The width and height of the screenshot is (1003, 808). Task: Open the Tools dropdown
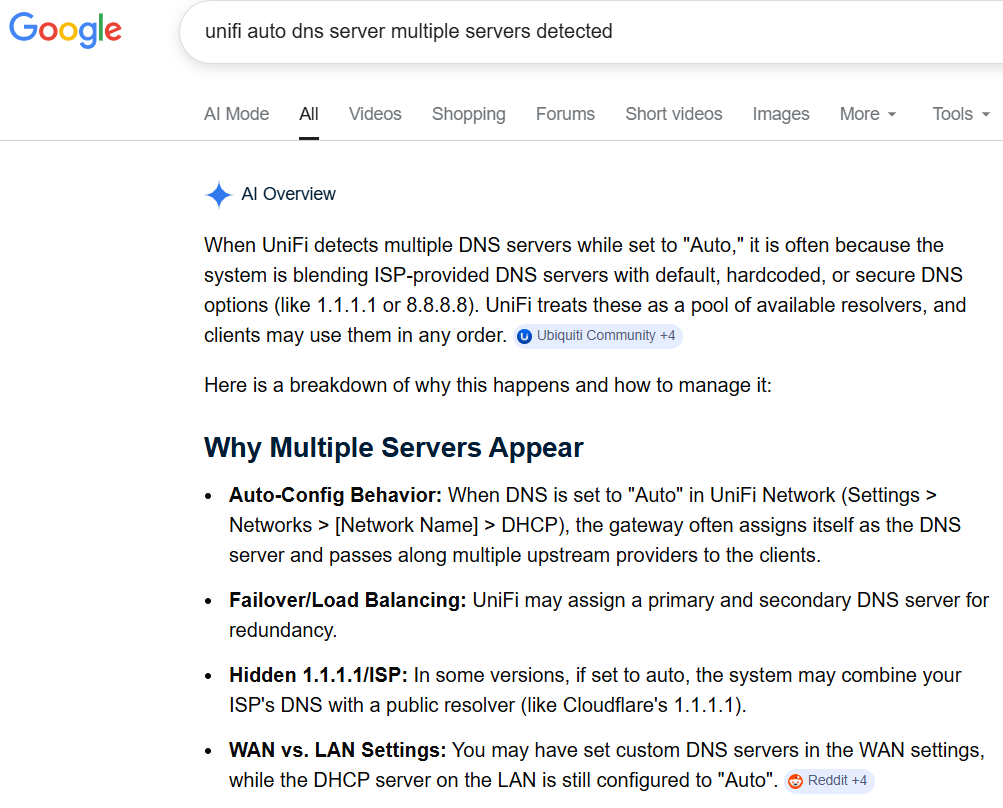coord(960,114)
